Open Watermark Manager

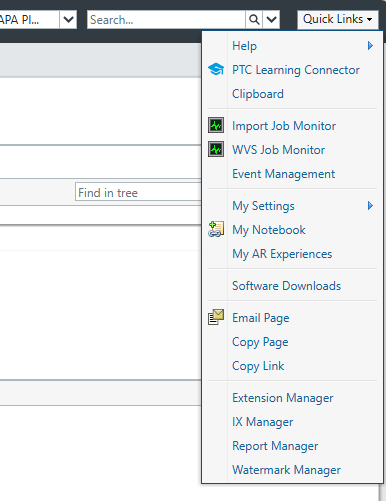[x=286, y=470]
